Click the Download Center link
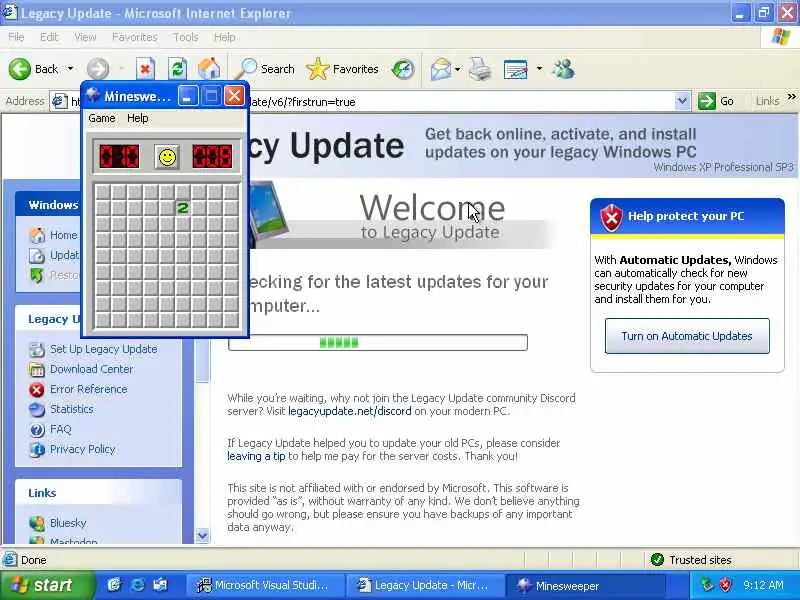800x600 pixels. 91,369
